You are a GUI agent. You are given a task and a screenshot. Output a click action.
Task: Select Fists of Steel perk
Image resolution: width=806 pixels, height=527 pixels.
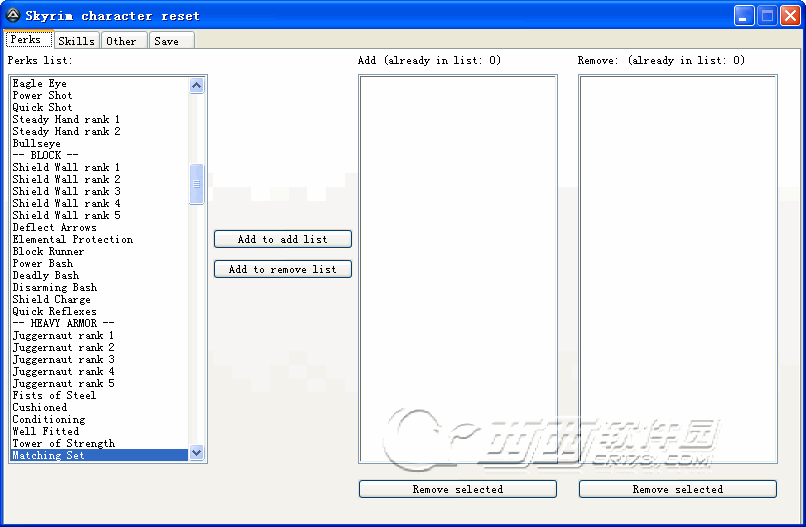100,395
